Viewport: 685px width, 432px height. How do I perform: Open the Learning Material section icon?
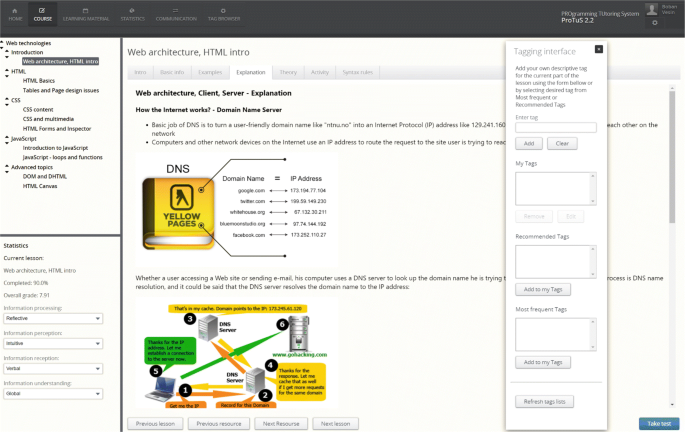tap(85, 13)
